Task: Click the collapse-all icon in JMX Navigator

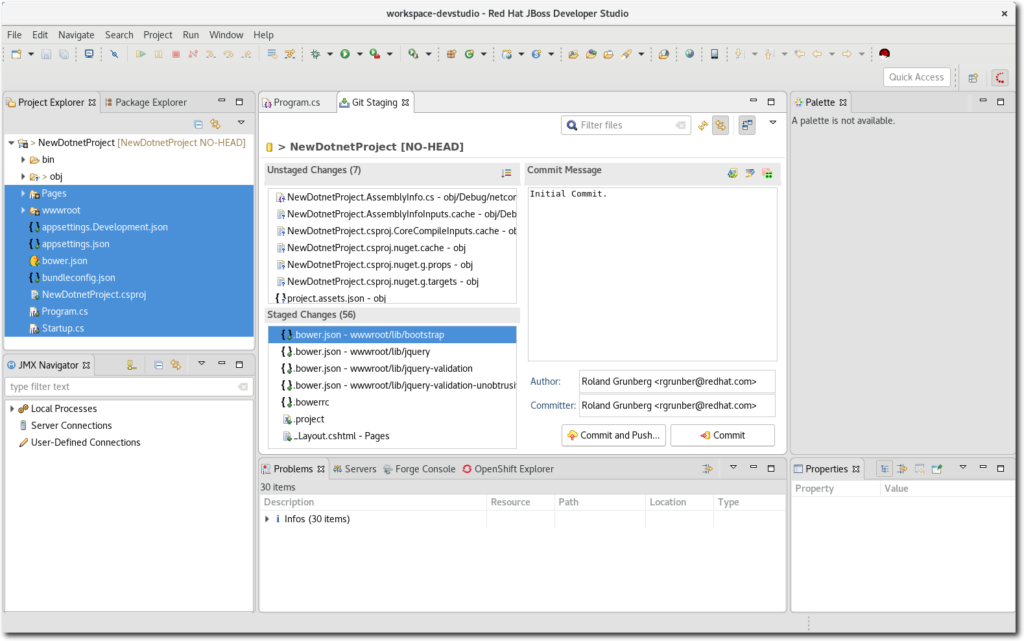Action: [x=159, y=365]
